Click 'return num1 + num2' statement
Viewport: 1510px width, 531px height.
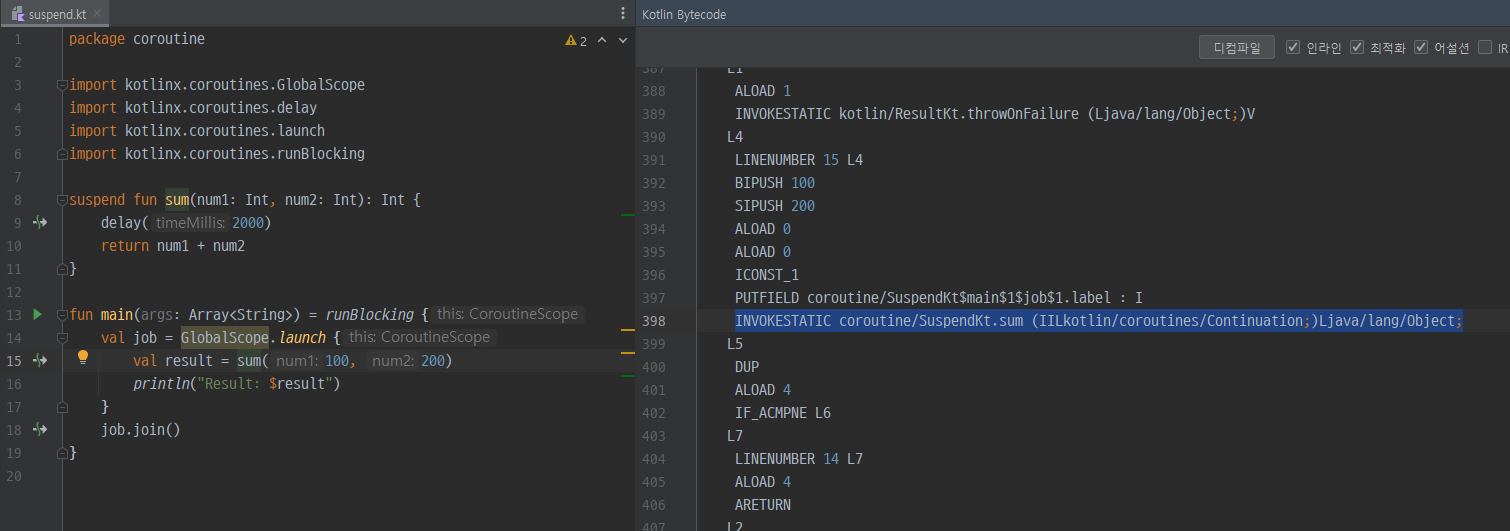point(173,246)
